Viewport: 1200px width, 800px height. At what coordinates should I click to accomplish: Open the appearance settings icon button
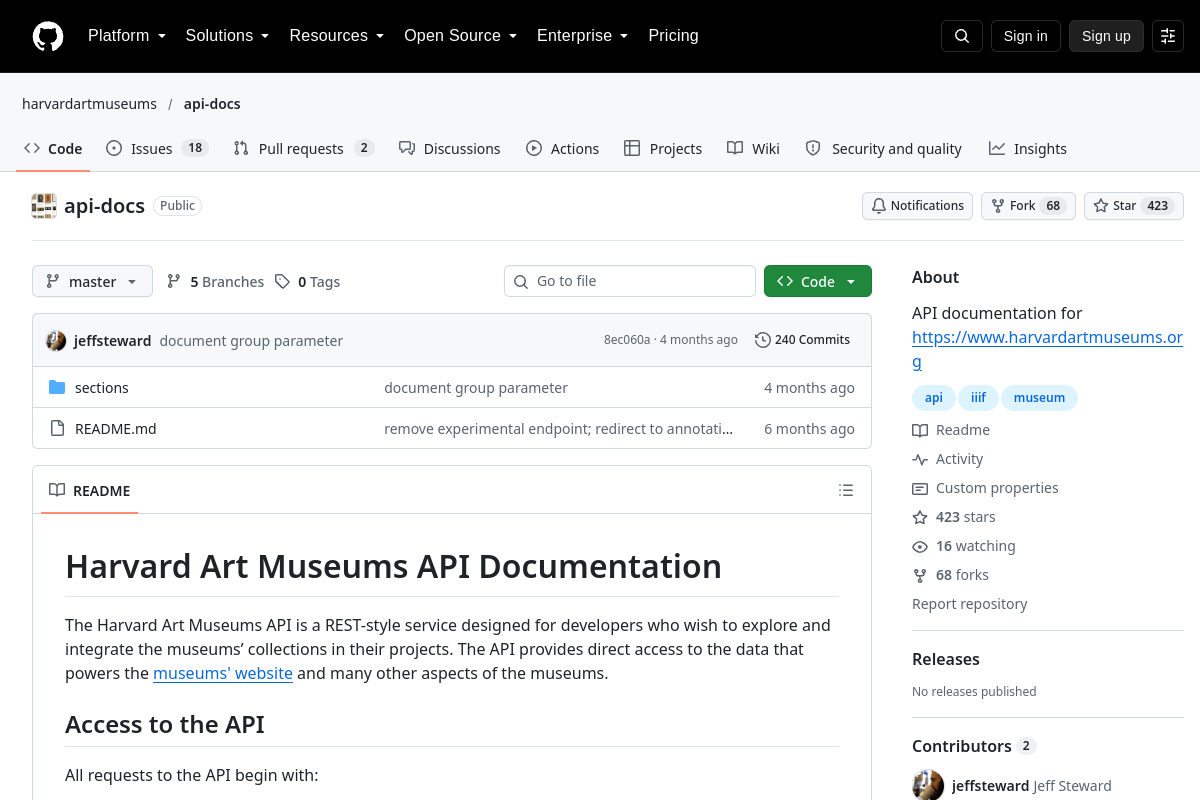1168,36
